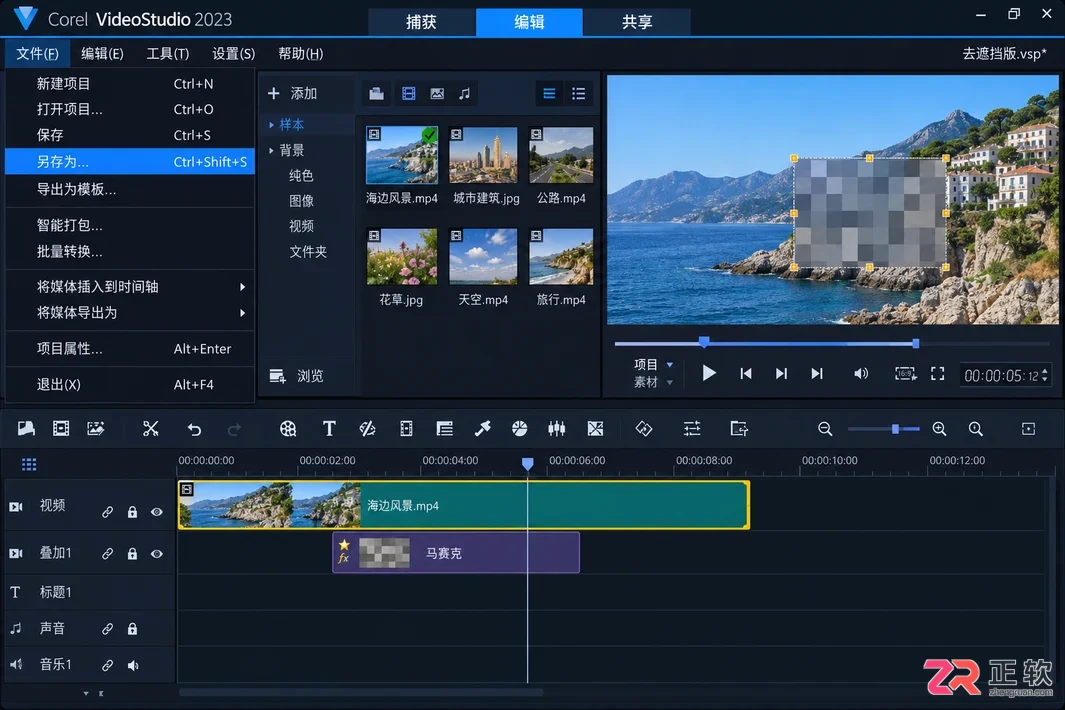
Task: Toggle visibility eye of the 叠加1 track
Action: pos(157,554)
